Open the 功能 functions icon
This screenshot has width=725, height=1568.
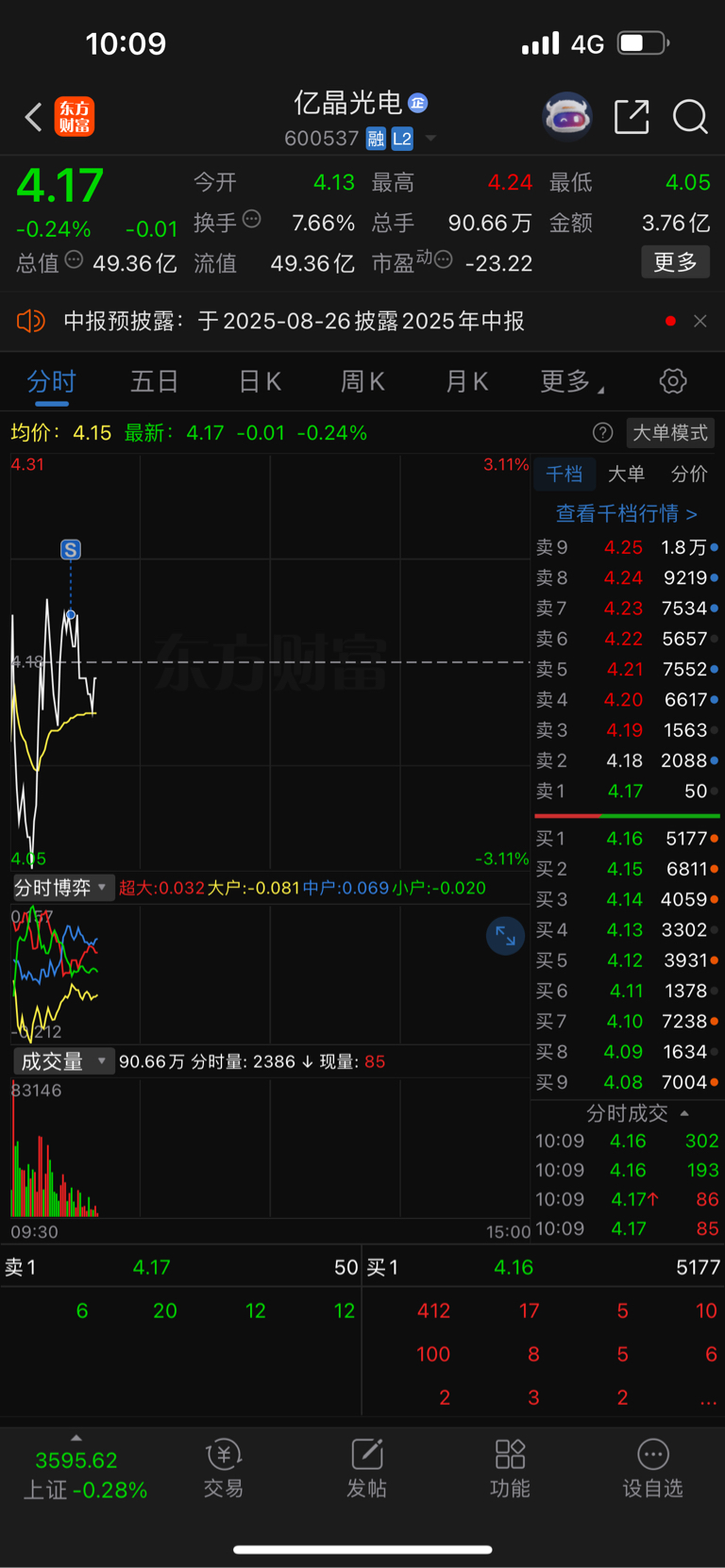tap(510, 1468)
